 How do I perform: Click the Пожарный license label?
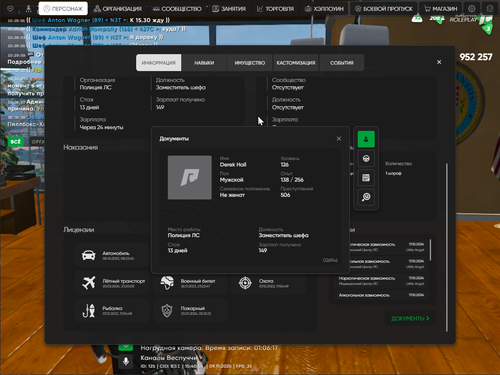193,308
